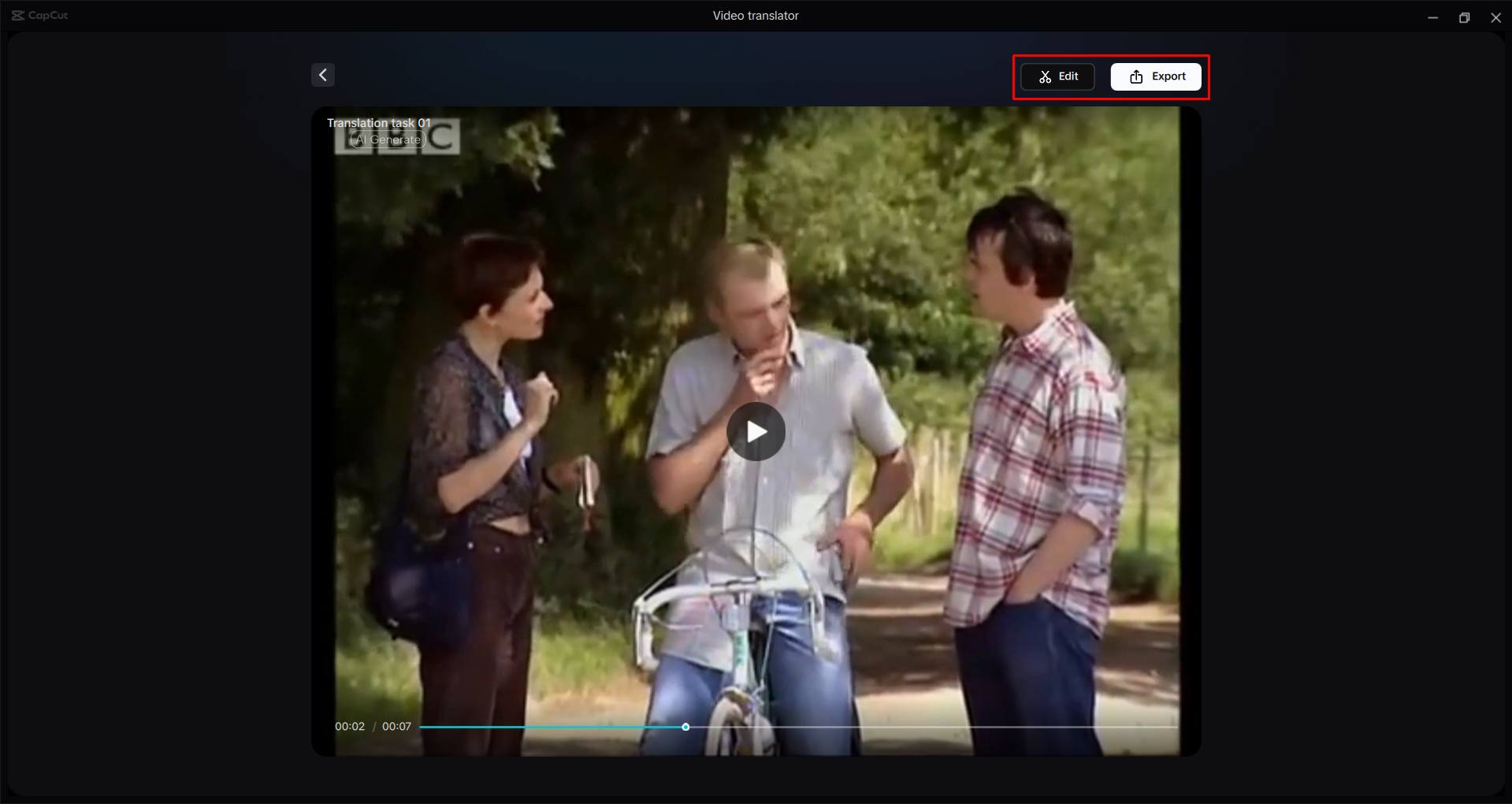1512x804 pixels.
Task: Click the video preview thumbnail area
Action: tap(756, 431)
